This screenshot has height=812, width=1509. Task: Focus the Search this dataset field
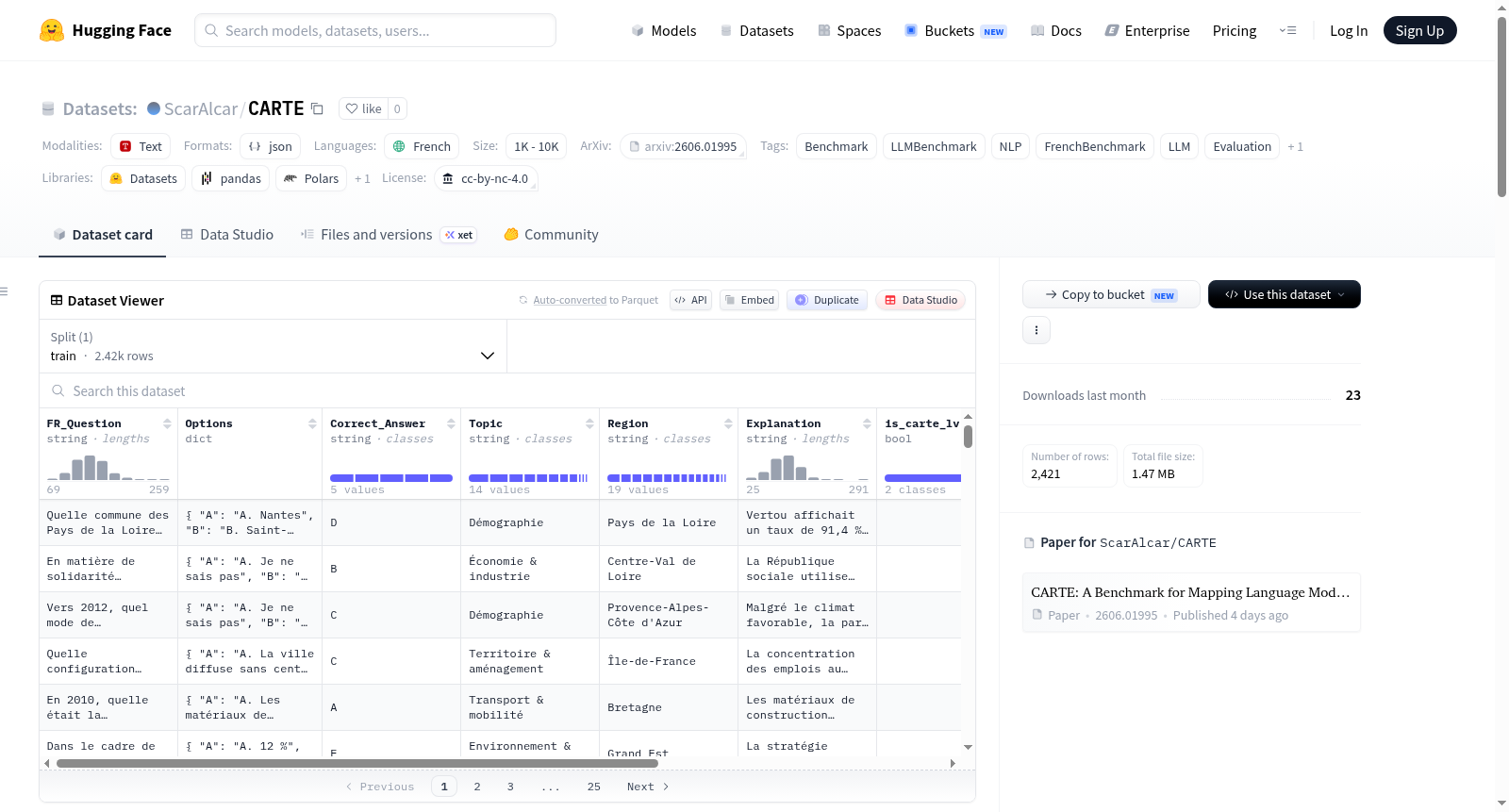click(507, 390)
